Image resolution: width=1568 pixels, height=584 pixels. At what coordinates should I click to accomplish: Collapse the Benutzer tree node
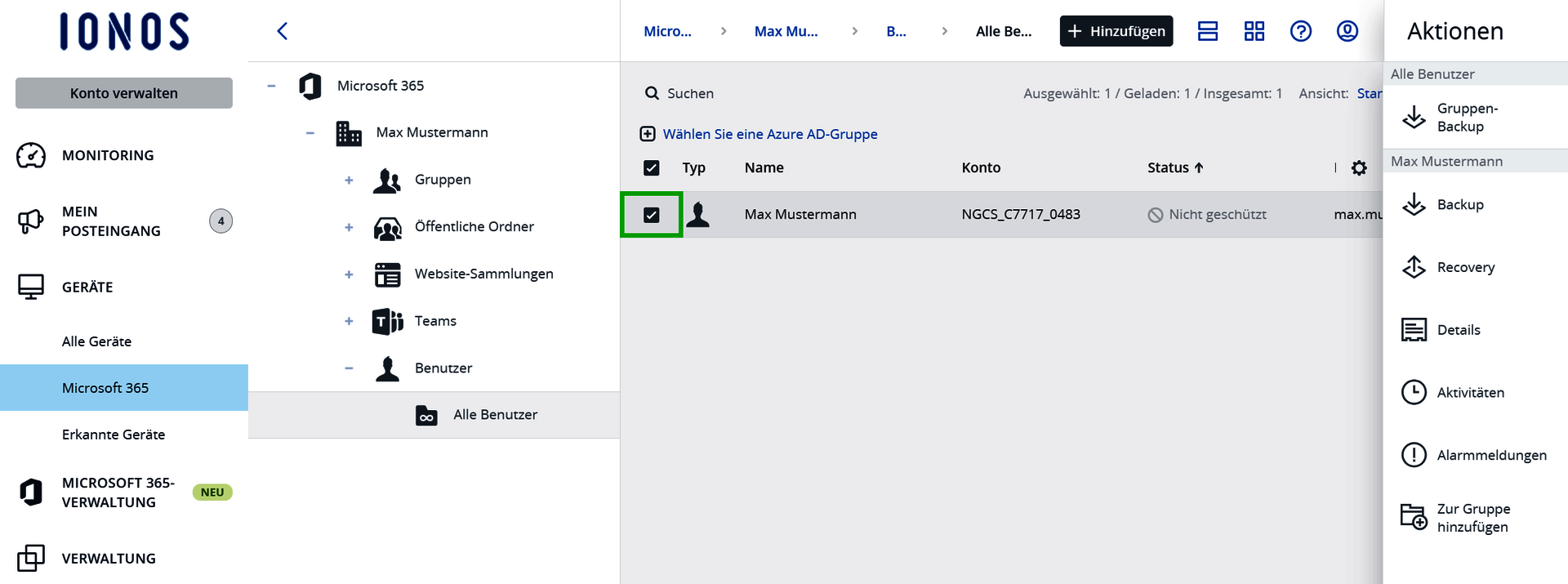point(349,368)
